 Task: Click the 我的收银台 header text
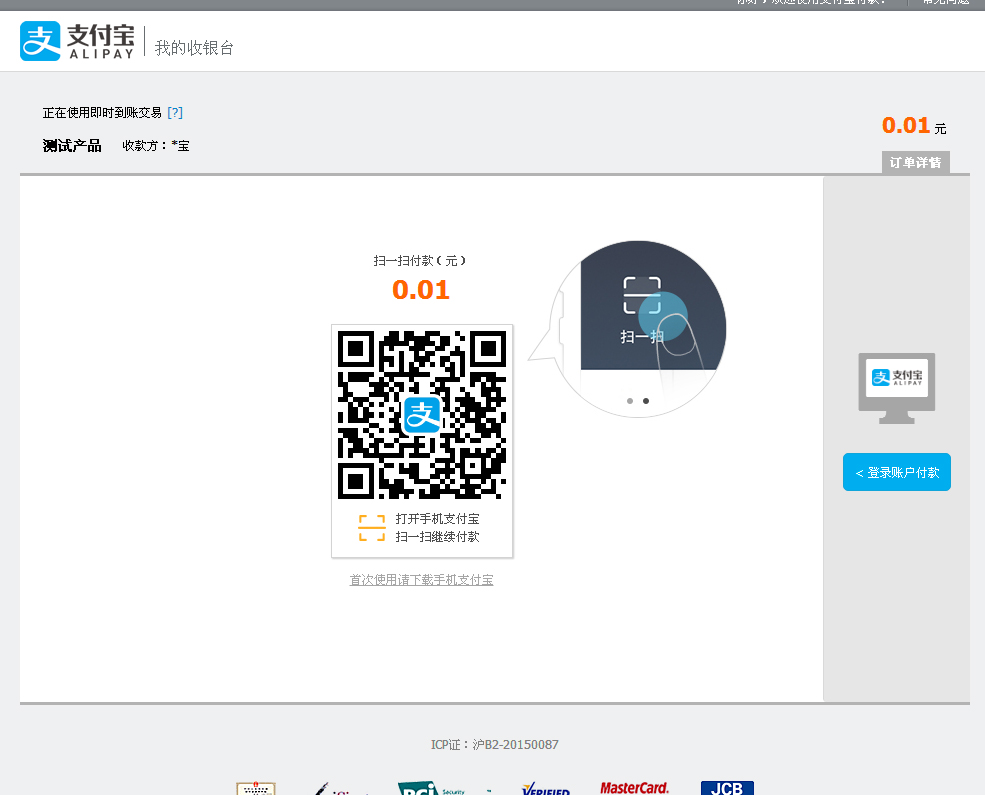(x=194, y=48)
